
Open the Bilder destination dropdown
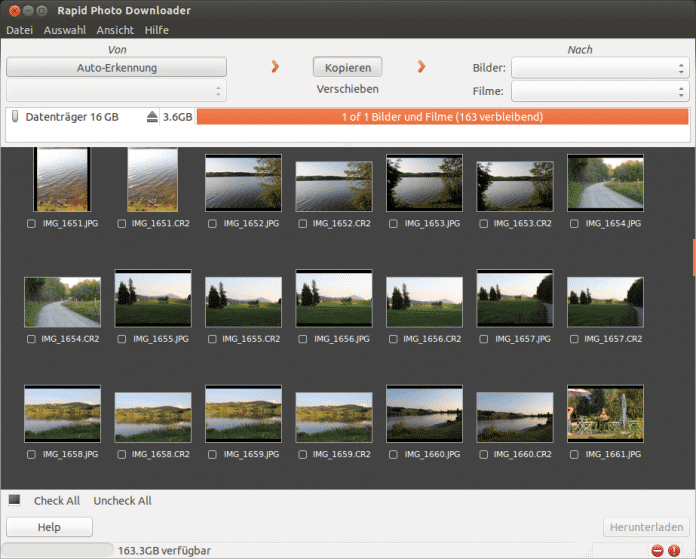point(598,68)
